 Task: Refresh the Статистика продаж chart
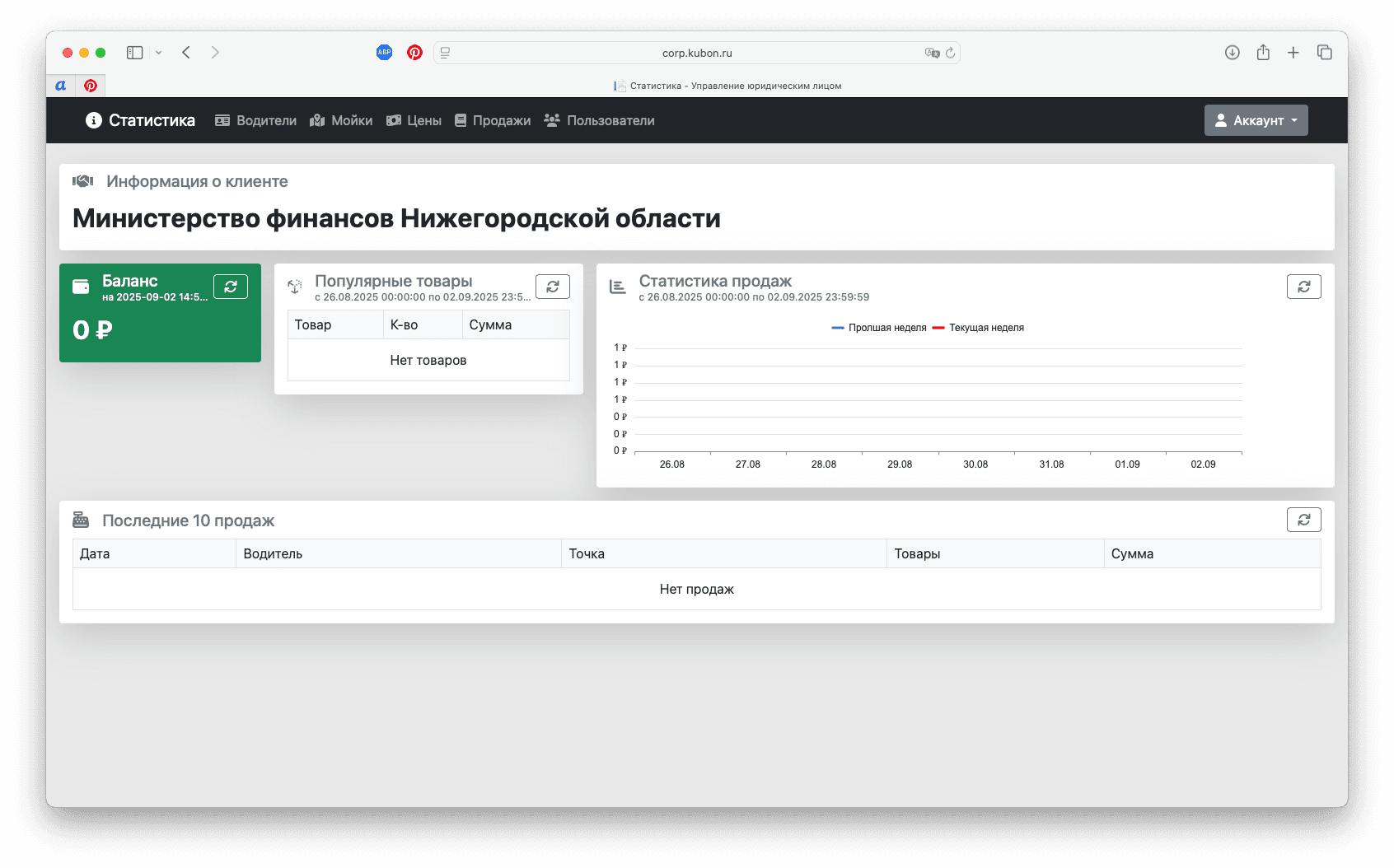click(x=1303, y=287)
